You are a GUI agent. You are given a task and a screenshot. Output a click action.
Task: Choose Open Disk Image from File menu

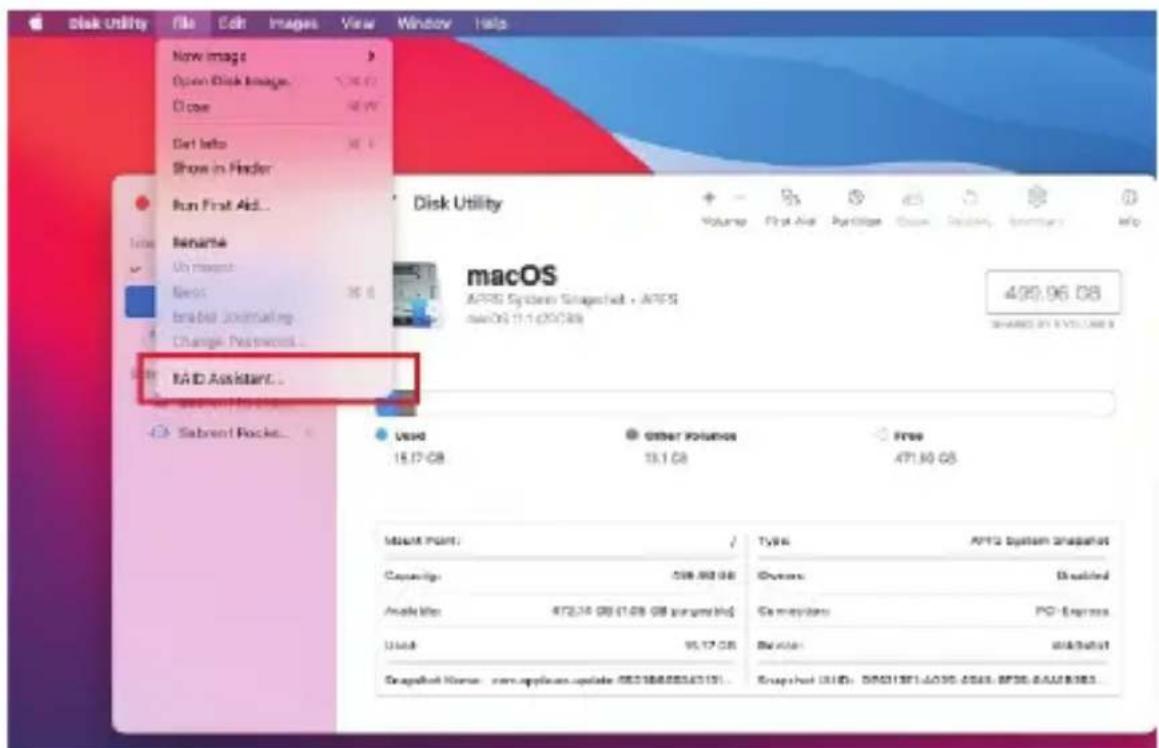[273, 81]
